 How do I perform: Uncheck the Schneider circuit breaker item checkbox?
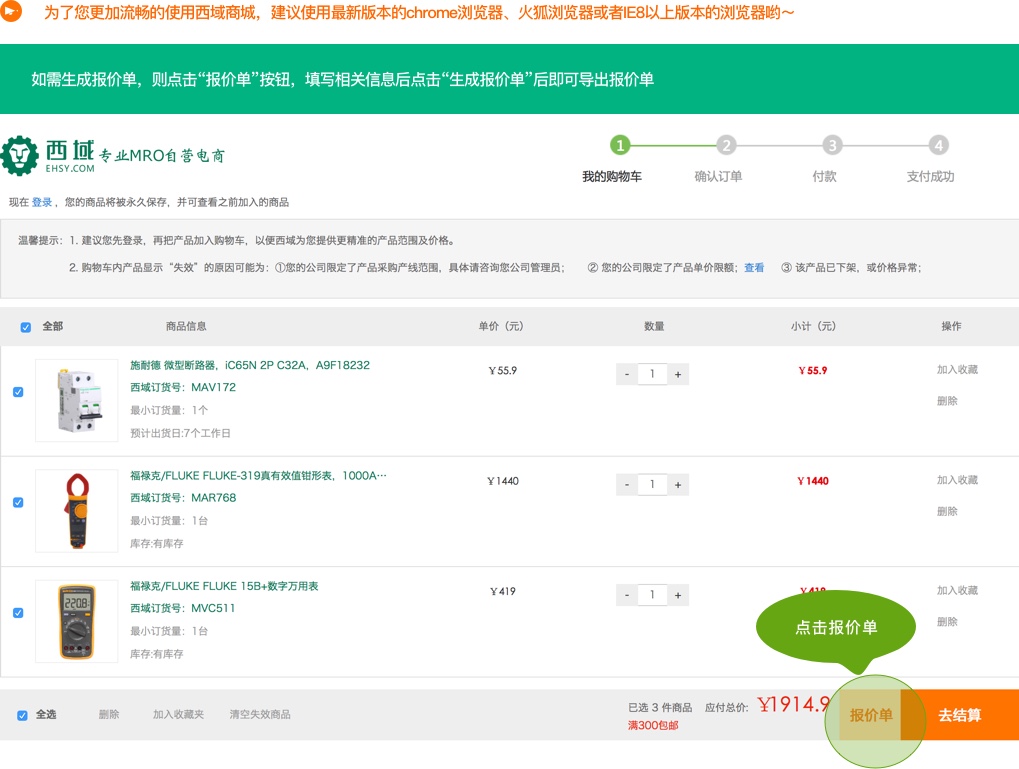click(x=18, y=392)
